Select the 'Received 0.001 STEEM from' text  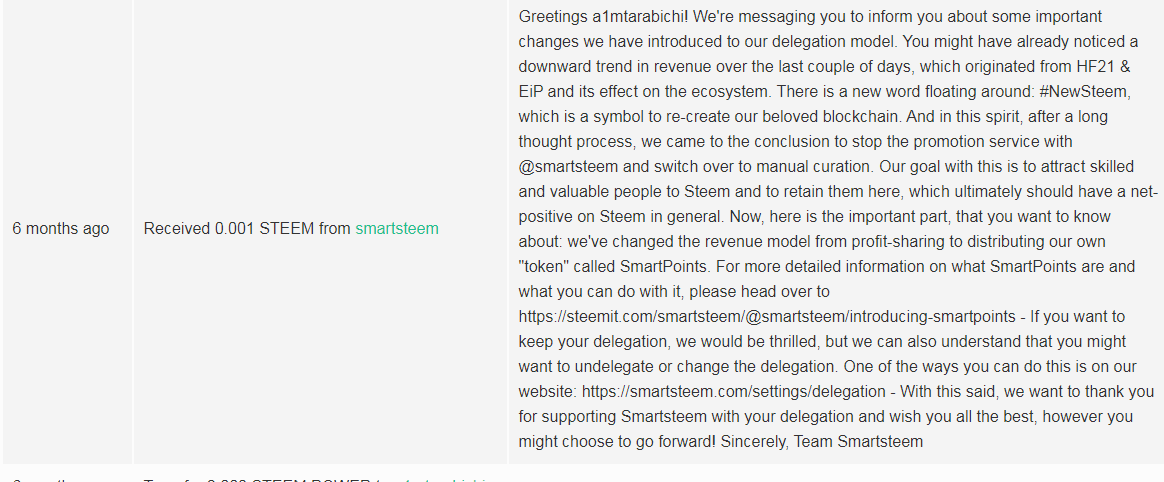(x=247, y=229)
